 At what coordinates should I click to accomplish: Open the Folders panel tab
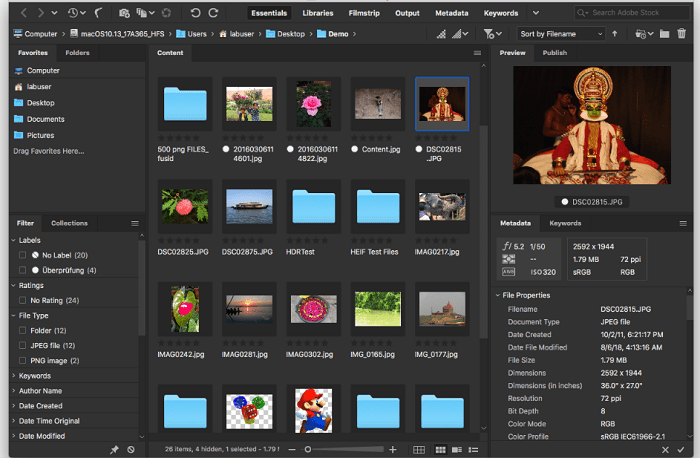(x=77, y=53)
